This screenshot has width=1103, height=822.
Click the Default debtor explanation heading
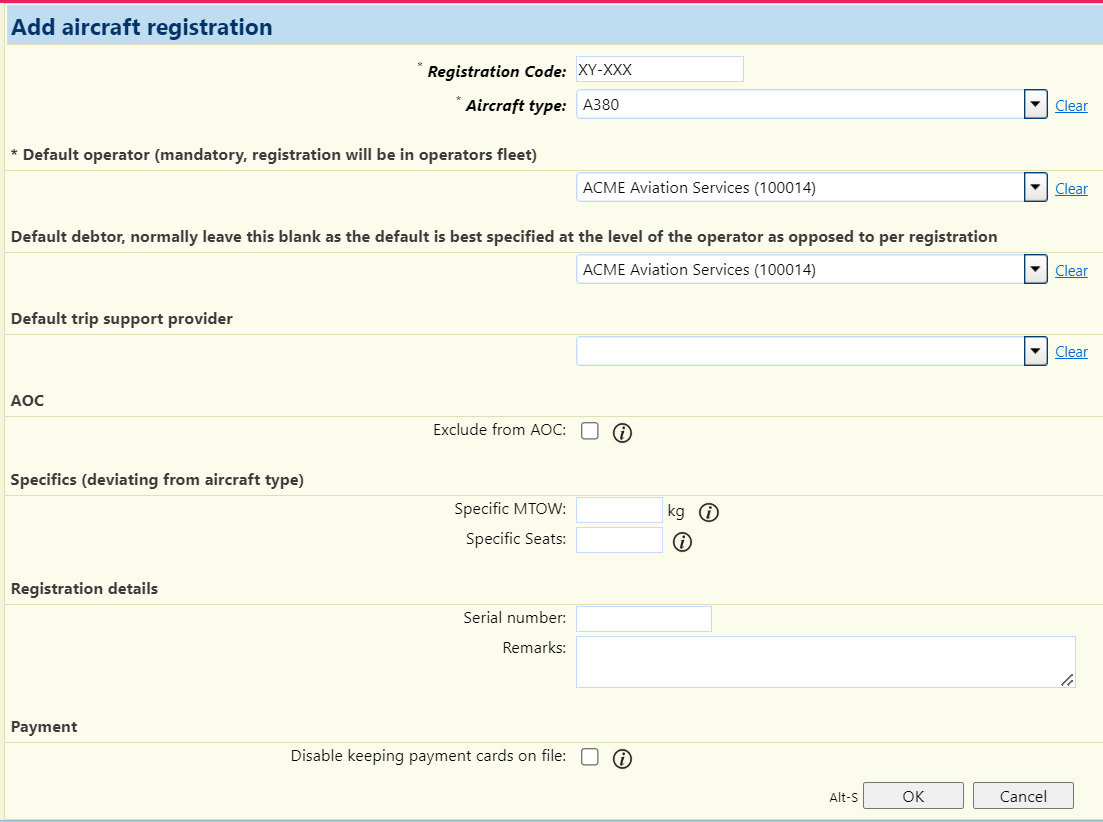tap(504, 236)
